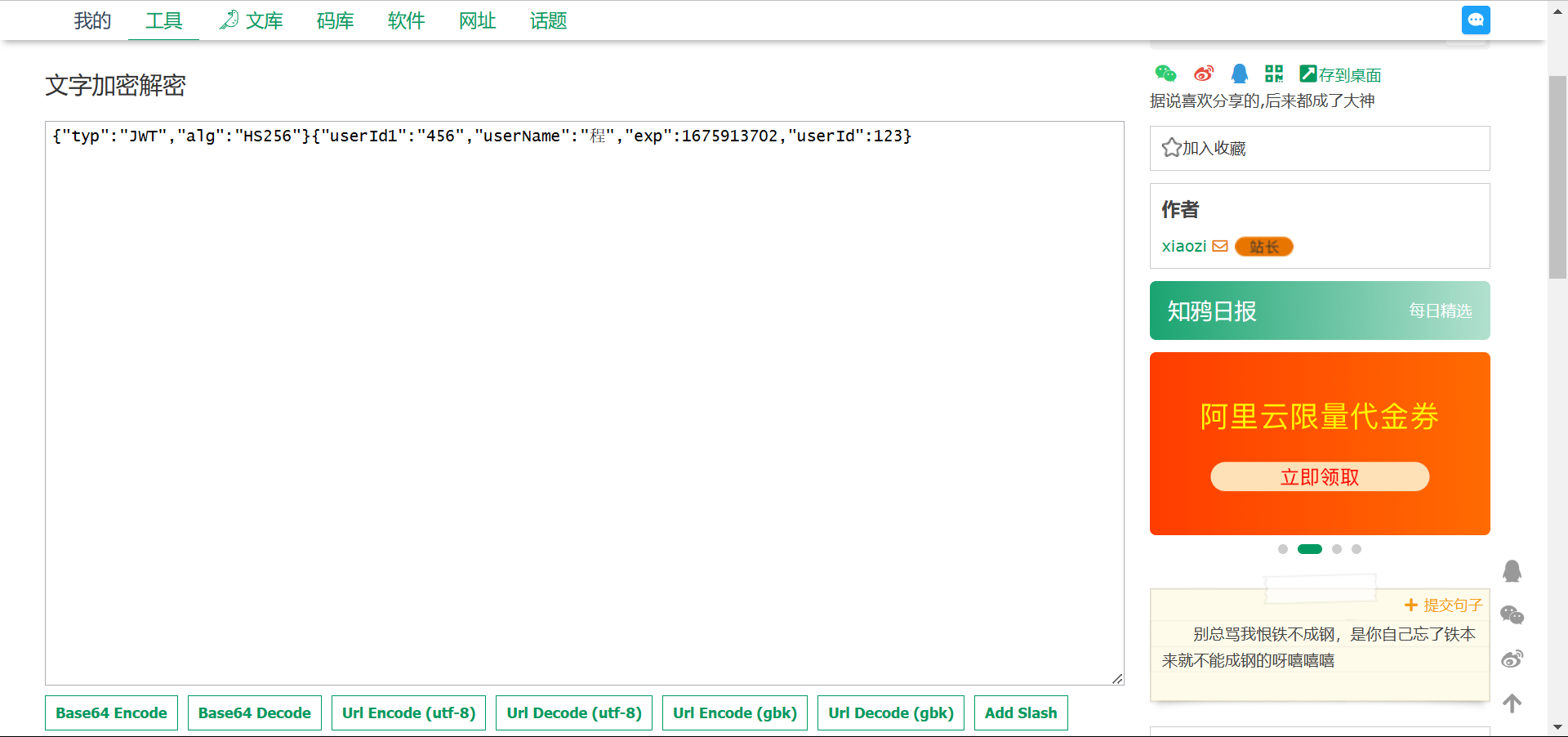This screenshot has height=737, width=1568.
Task: Click the 存到桌面 save link
Action: 1340,75
